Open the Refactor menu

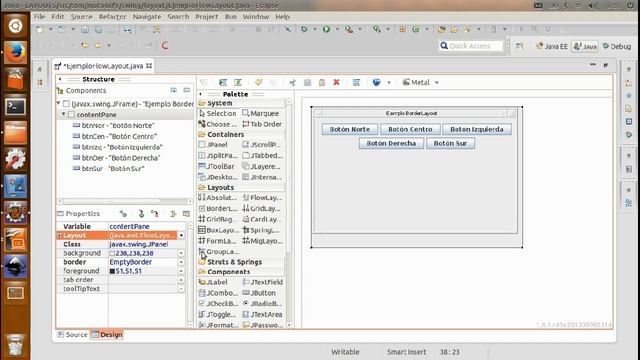click(112, 17)
